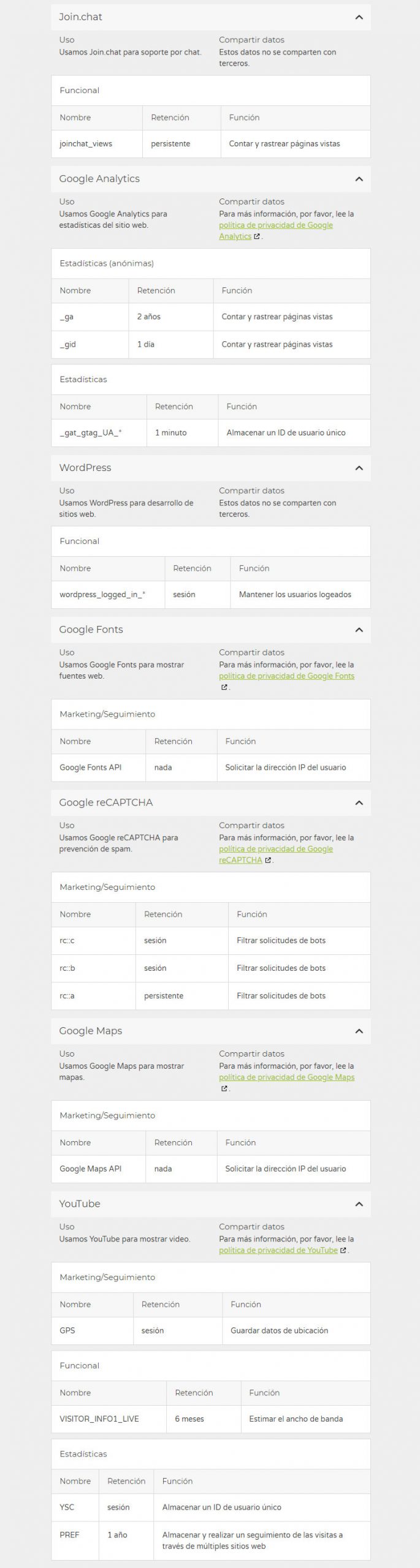This screenshot has height=1568, width=420.
Task: Collapse the Join.chat section chevron
Action: click(x=359, y=17)
